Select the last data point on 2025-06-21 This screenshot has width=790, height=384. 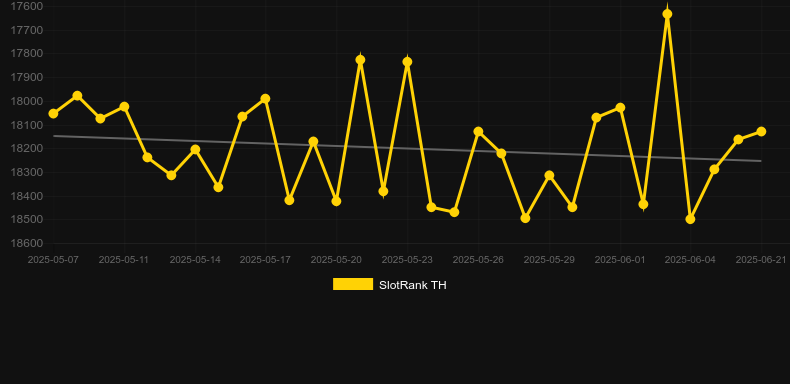click(x=761, y=132)
